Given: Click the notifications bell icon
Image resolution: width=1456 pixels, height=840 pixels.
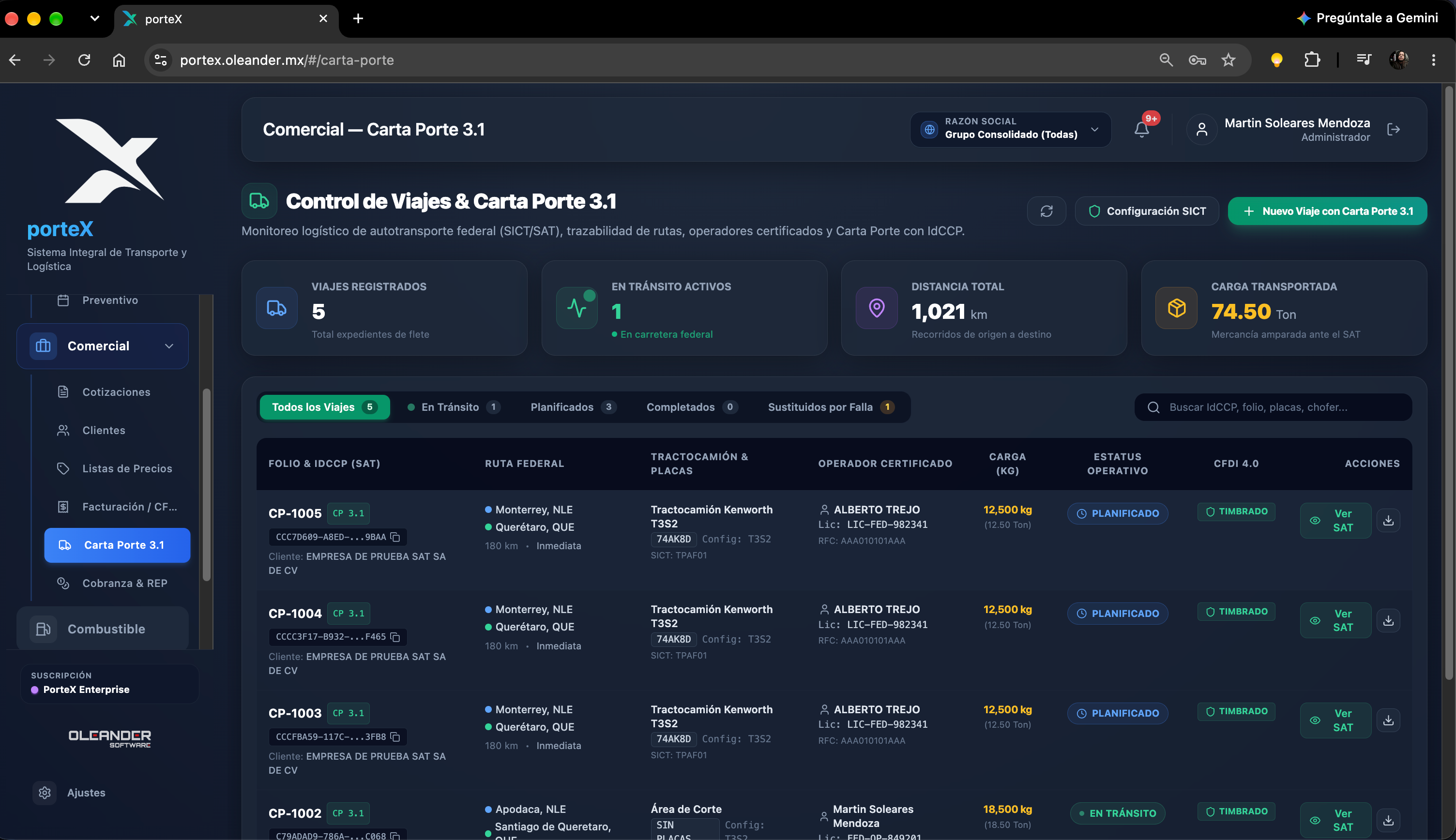Looking at the screenshot, I should click(x=1141, y=129).
